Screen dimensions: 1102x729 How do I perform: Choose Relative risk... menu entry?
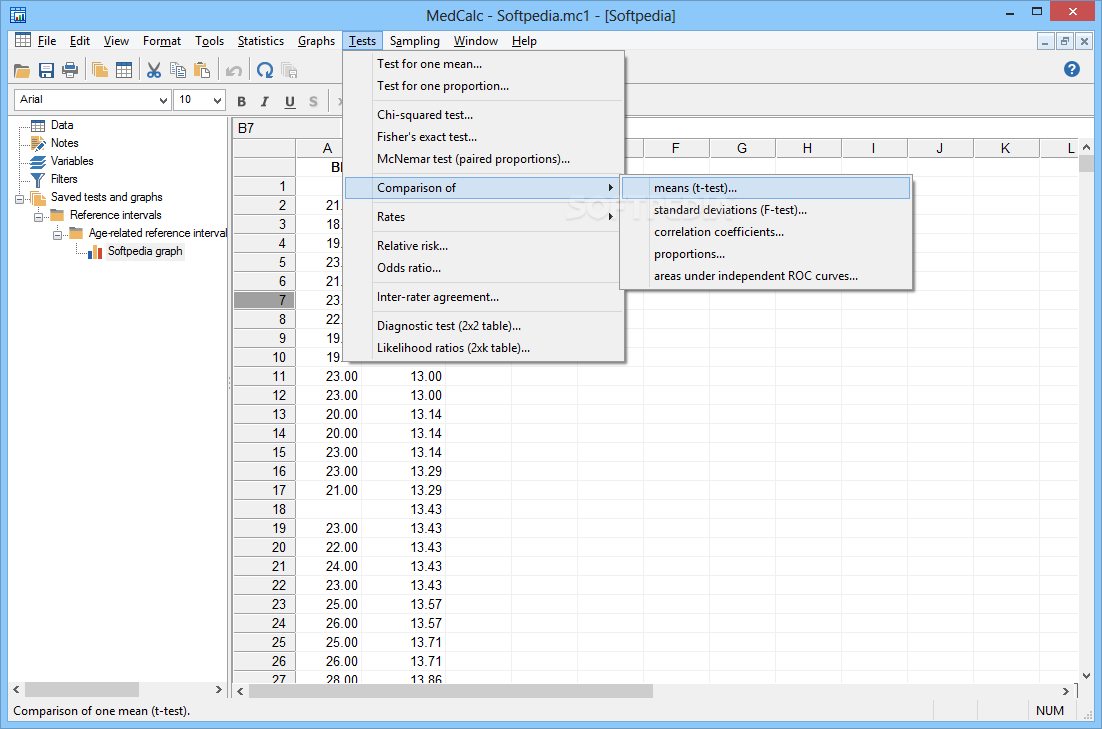[484, 246]
